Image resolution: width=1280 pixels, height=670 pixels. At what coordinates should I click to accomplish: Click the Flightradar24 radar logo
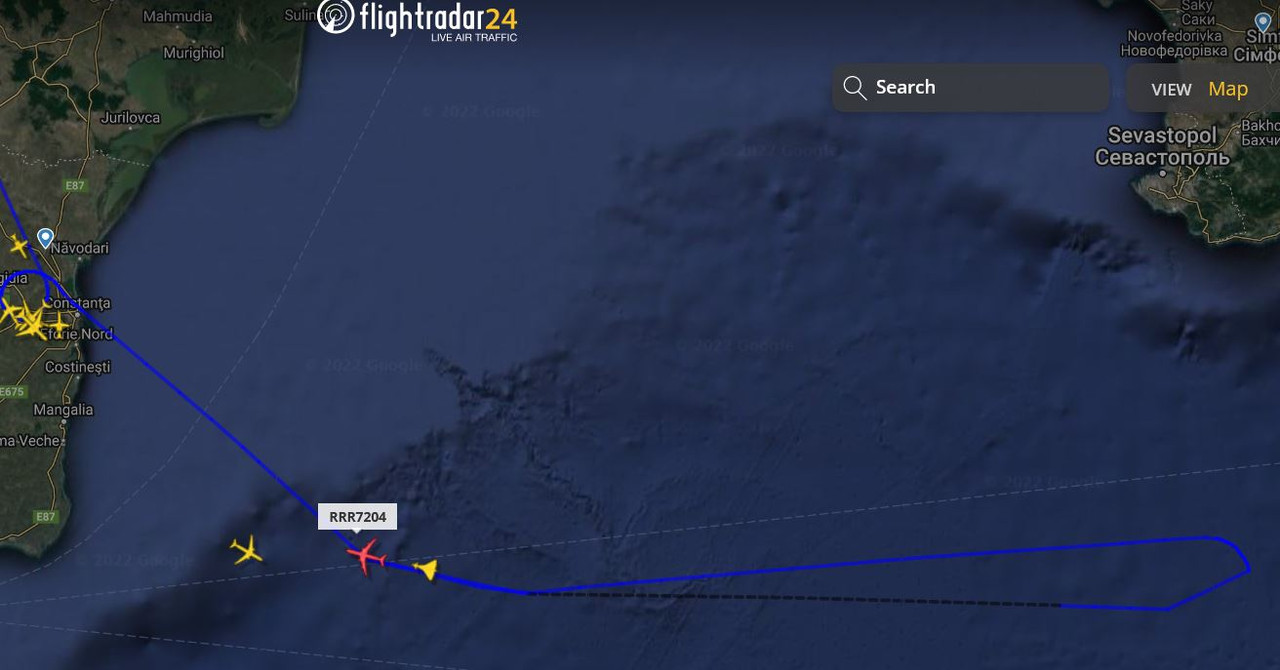[x=336, y=16]
